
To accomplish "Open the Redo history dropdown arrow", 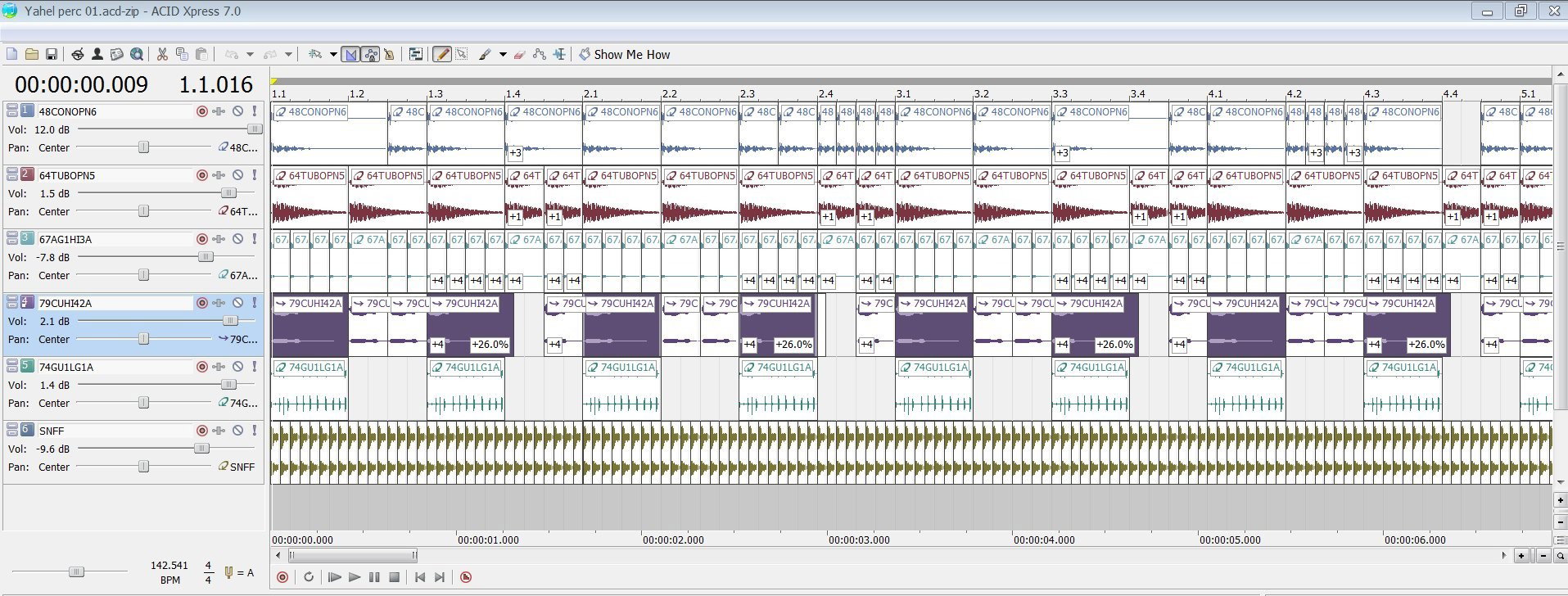I will click(x=288, y=55).
